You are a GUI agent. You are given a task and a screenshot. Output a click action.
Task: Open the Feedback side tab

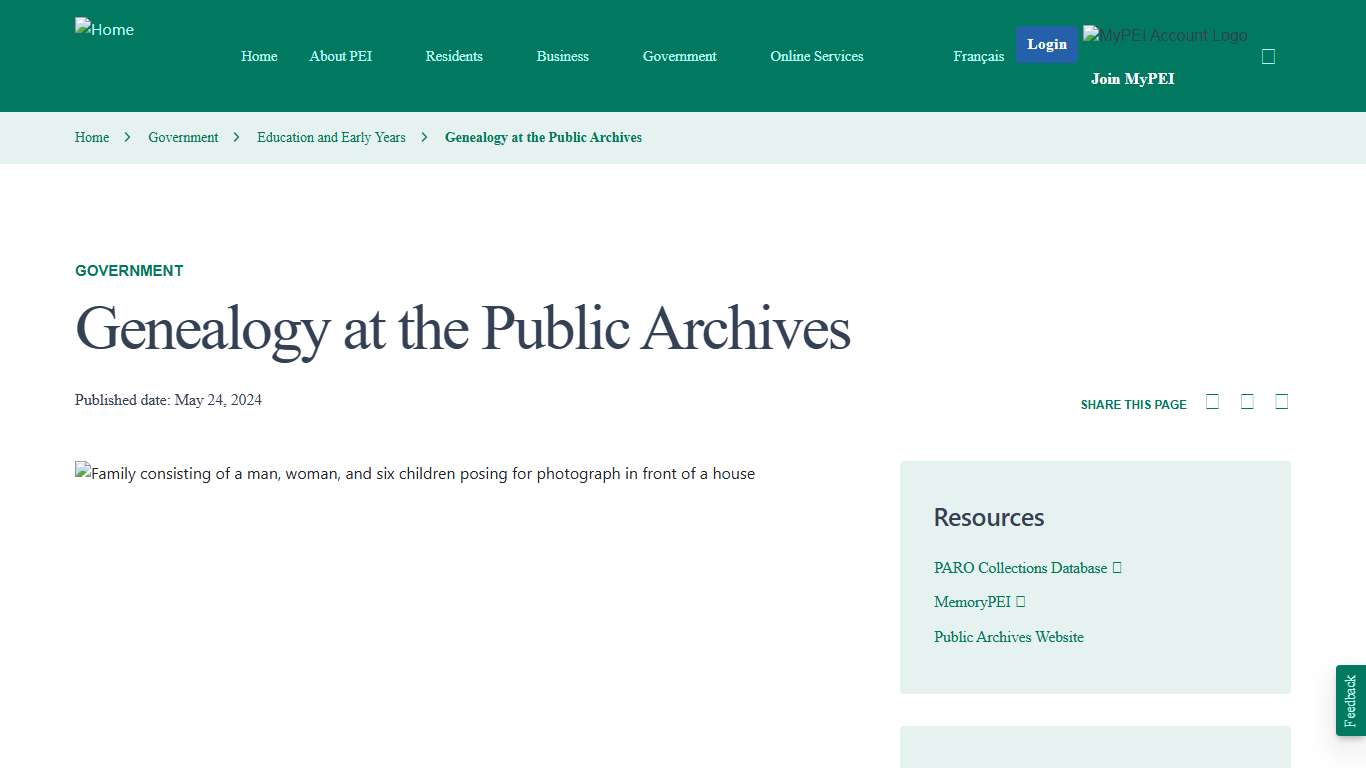pos(1350,700)
